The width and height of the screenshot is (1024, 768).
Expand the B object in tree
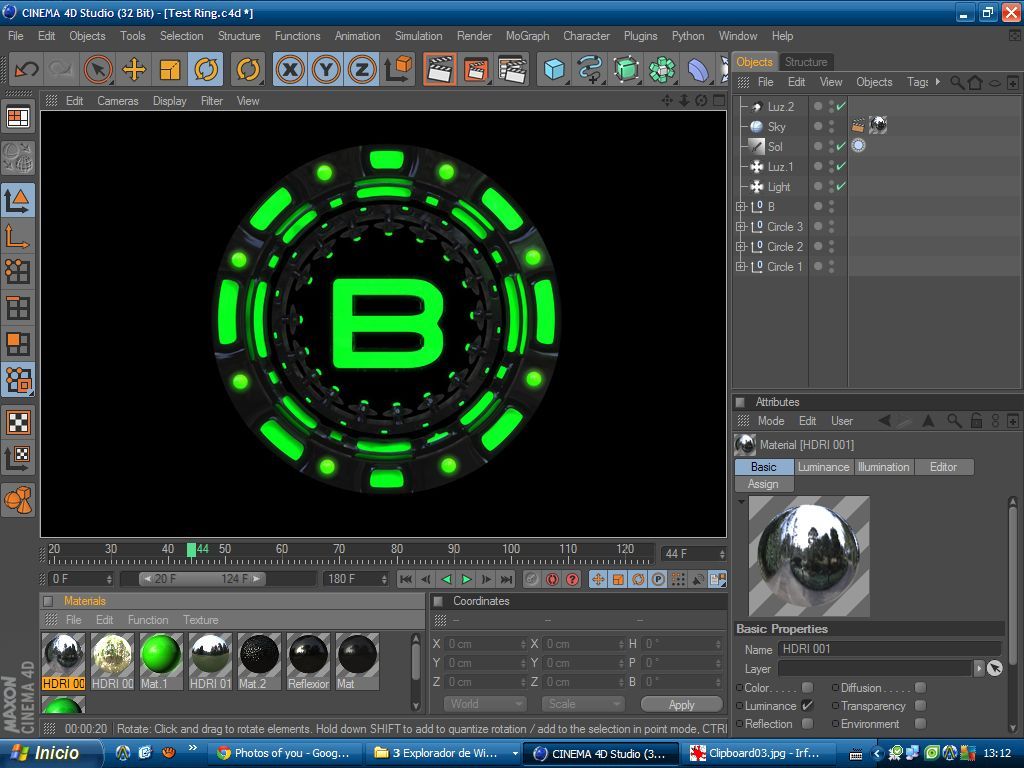pyautogui.click(x=741, y=206)
